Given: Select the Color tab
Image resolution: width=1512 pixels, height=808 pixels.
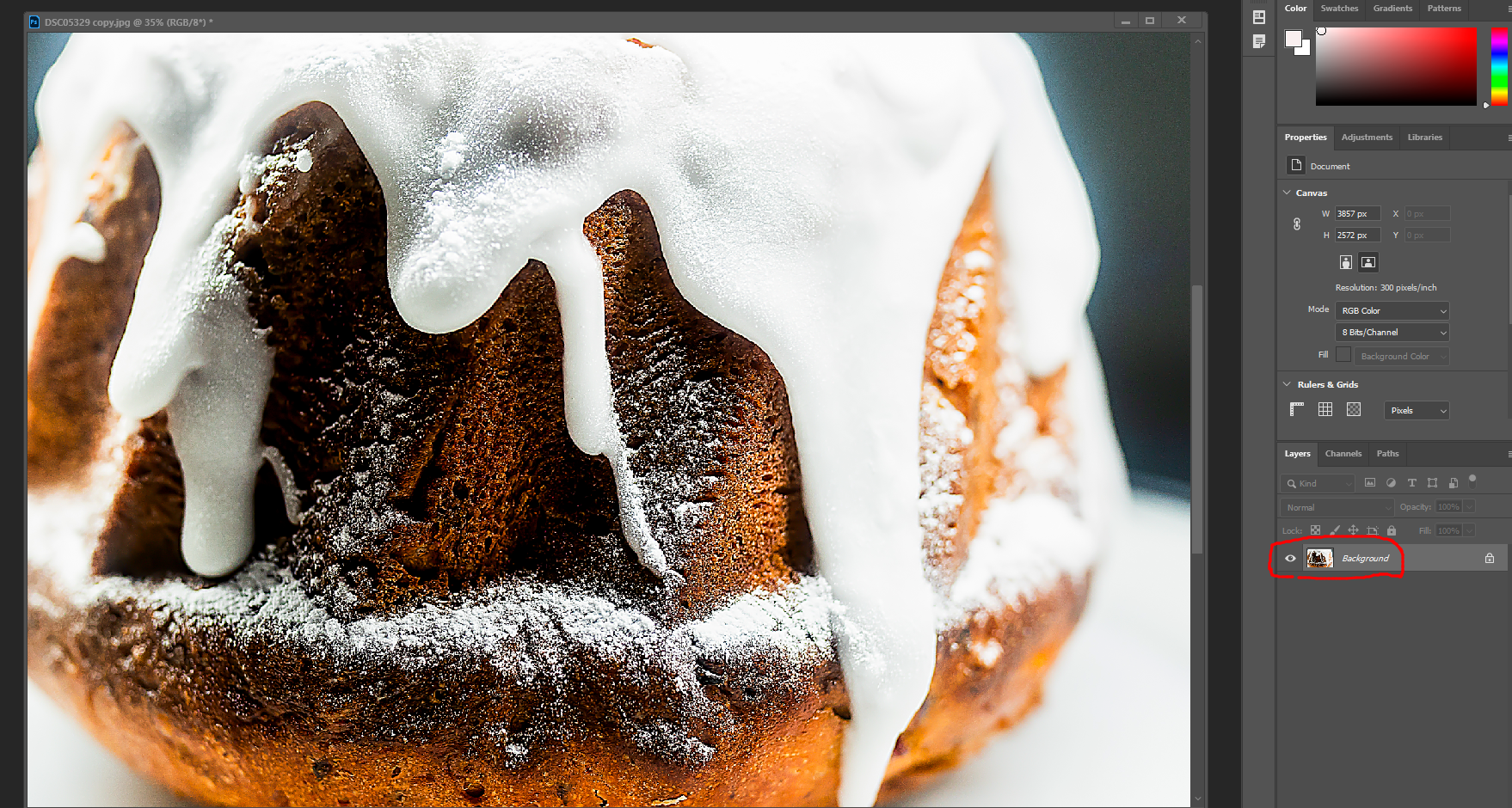Looking at the screenshot, I should point(1295,9).
